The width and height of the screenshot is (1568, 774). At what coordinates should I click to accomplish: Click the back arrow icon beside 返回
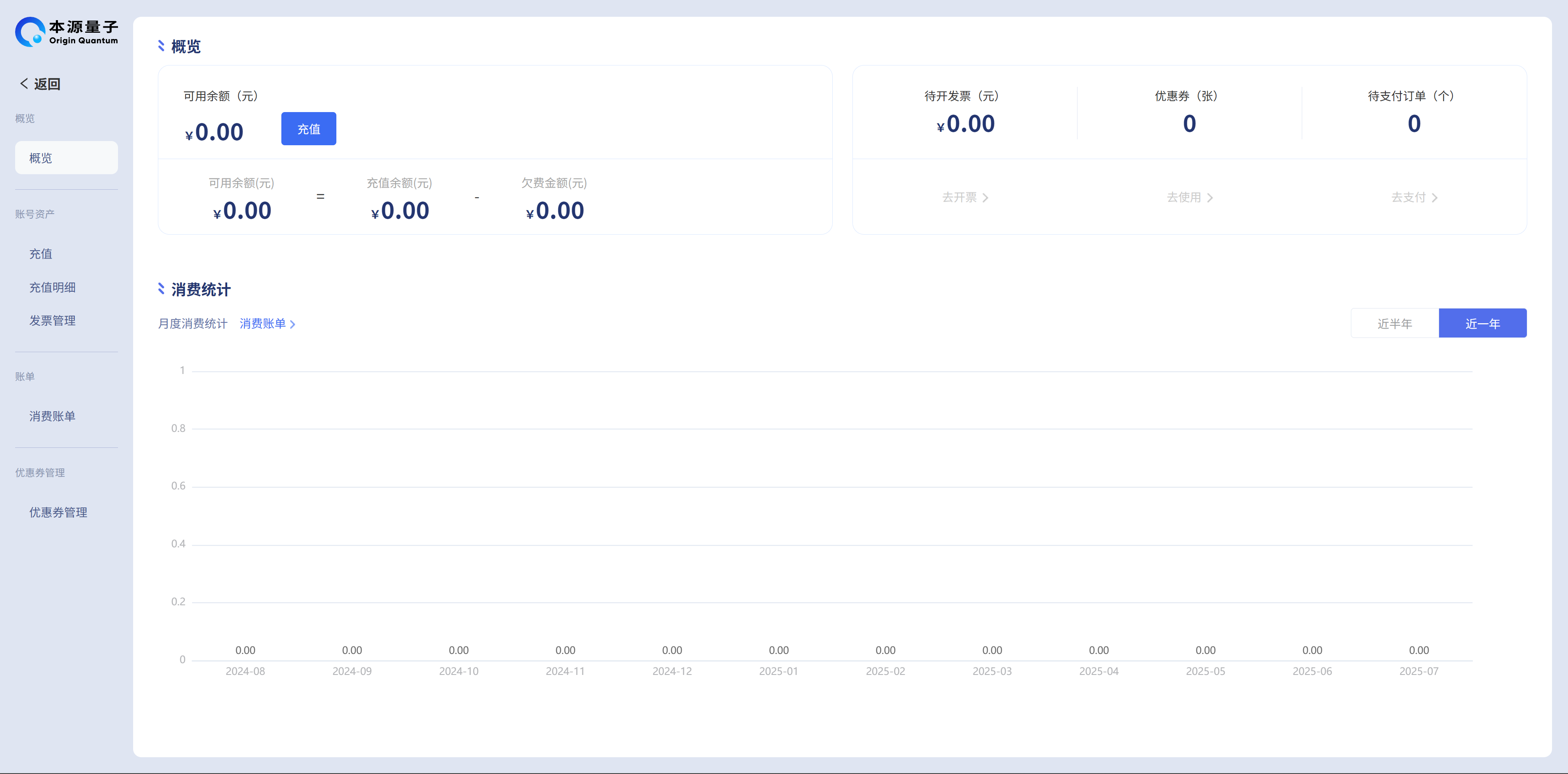point(24,84)
